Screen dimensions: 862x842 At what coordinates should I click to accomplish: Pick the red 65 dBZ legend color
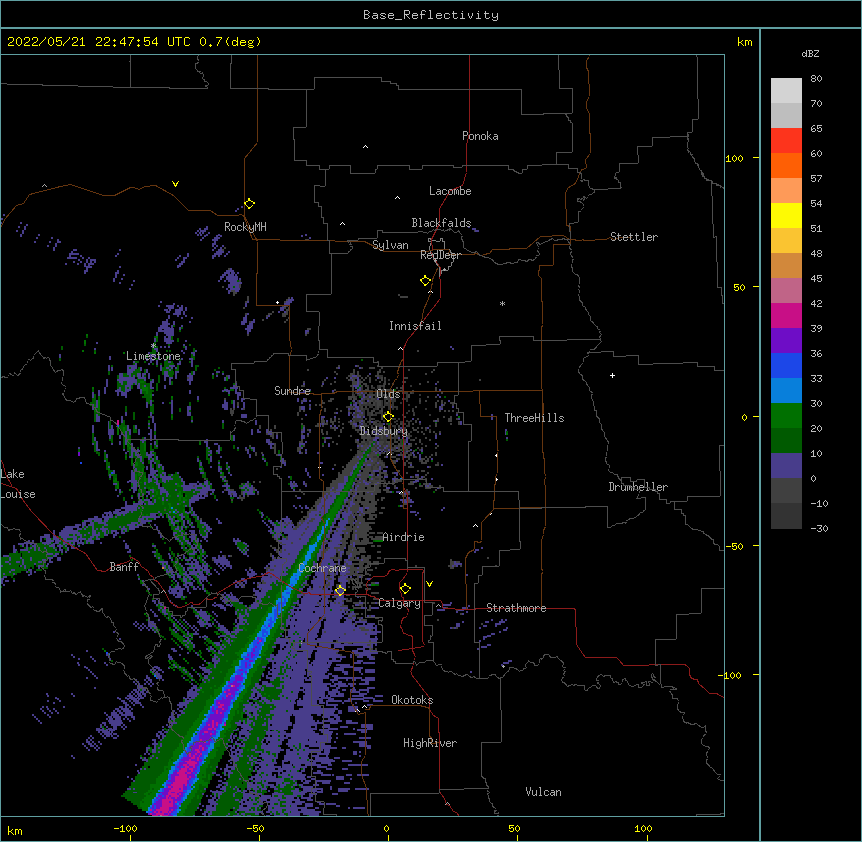(x=786, y=140)
